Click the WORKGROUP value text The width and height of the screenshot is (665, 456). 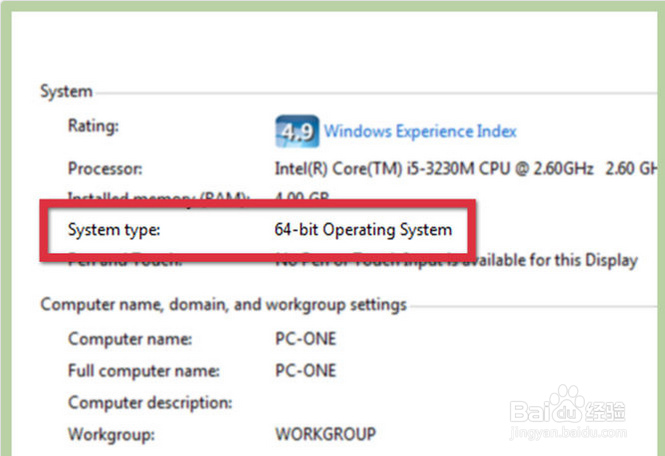coord(325,434)
